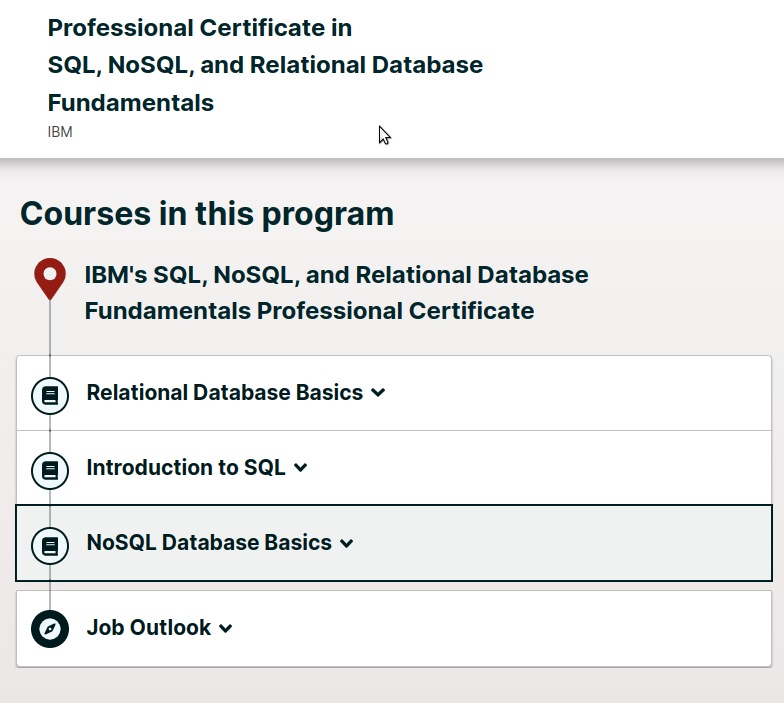784x703 pixels.
Task: Select the NoSQL Database Basics course title
Action: pyautogui.click(x=209, y=543)
